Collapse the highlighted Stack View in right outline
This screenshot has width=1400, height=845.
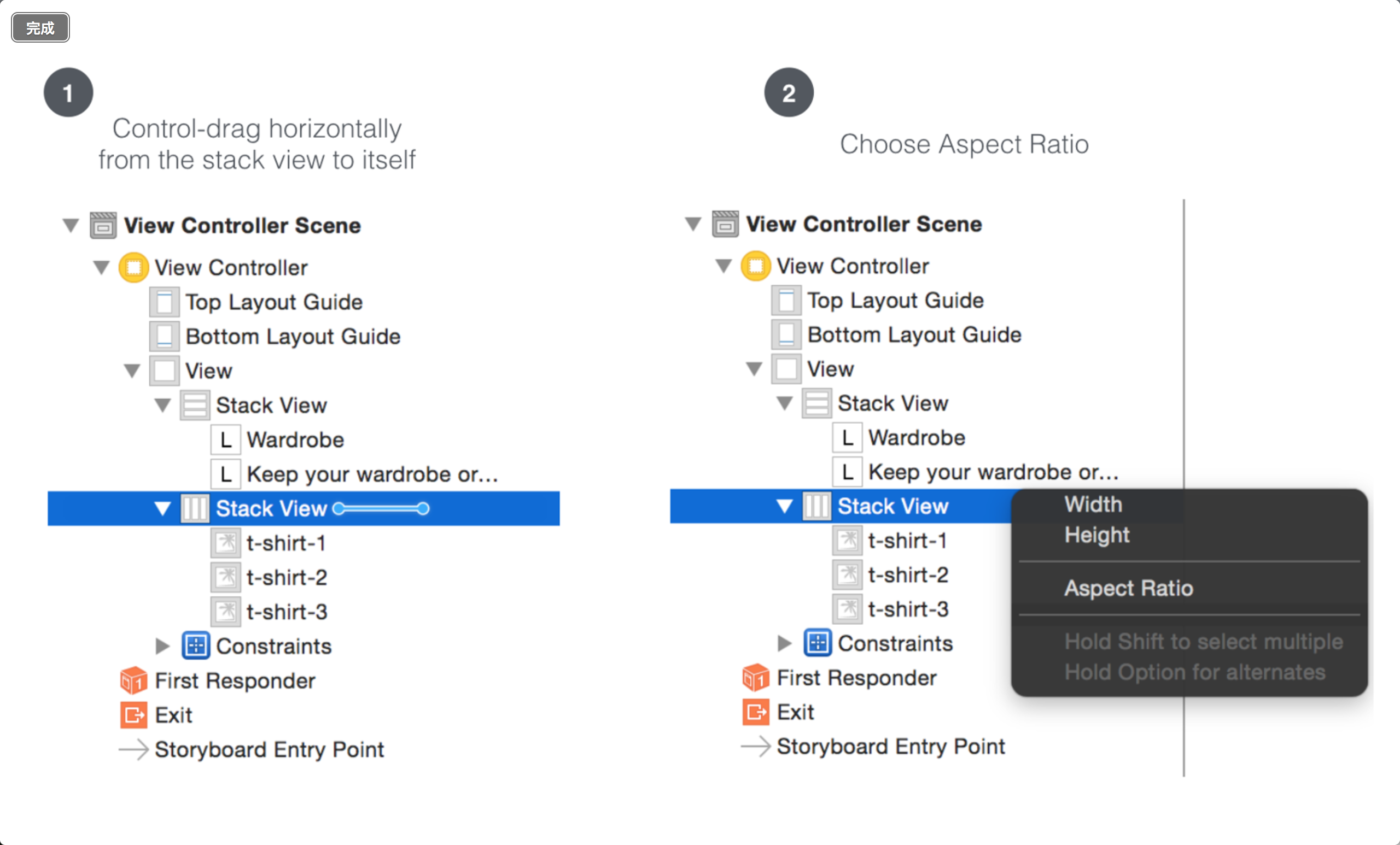pos(785,506)
